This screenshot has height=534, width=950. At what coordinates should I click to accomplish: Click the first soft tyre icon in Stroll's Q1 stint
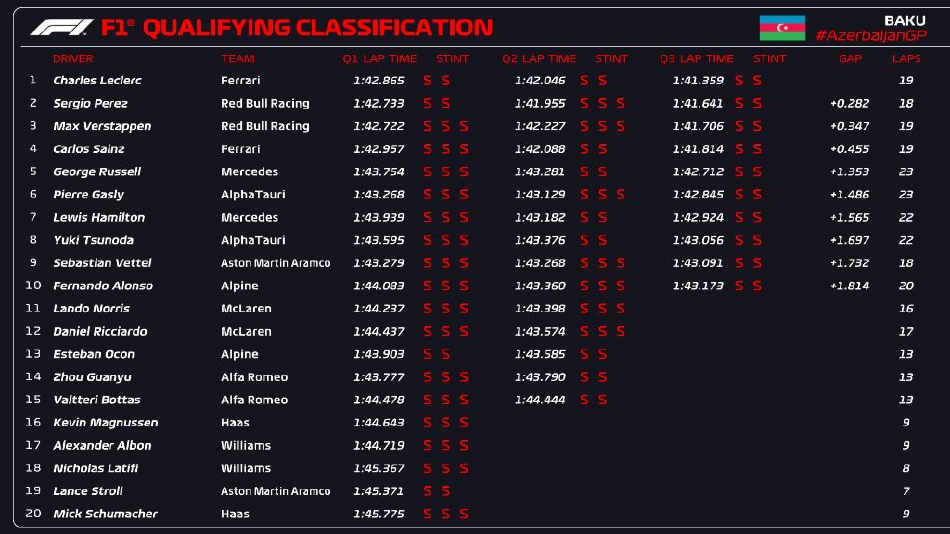click(427, 491)
